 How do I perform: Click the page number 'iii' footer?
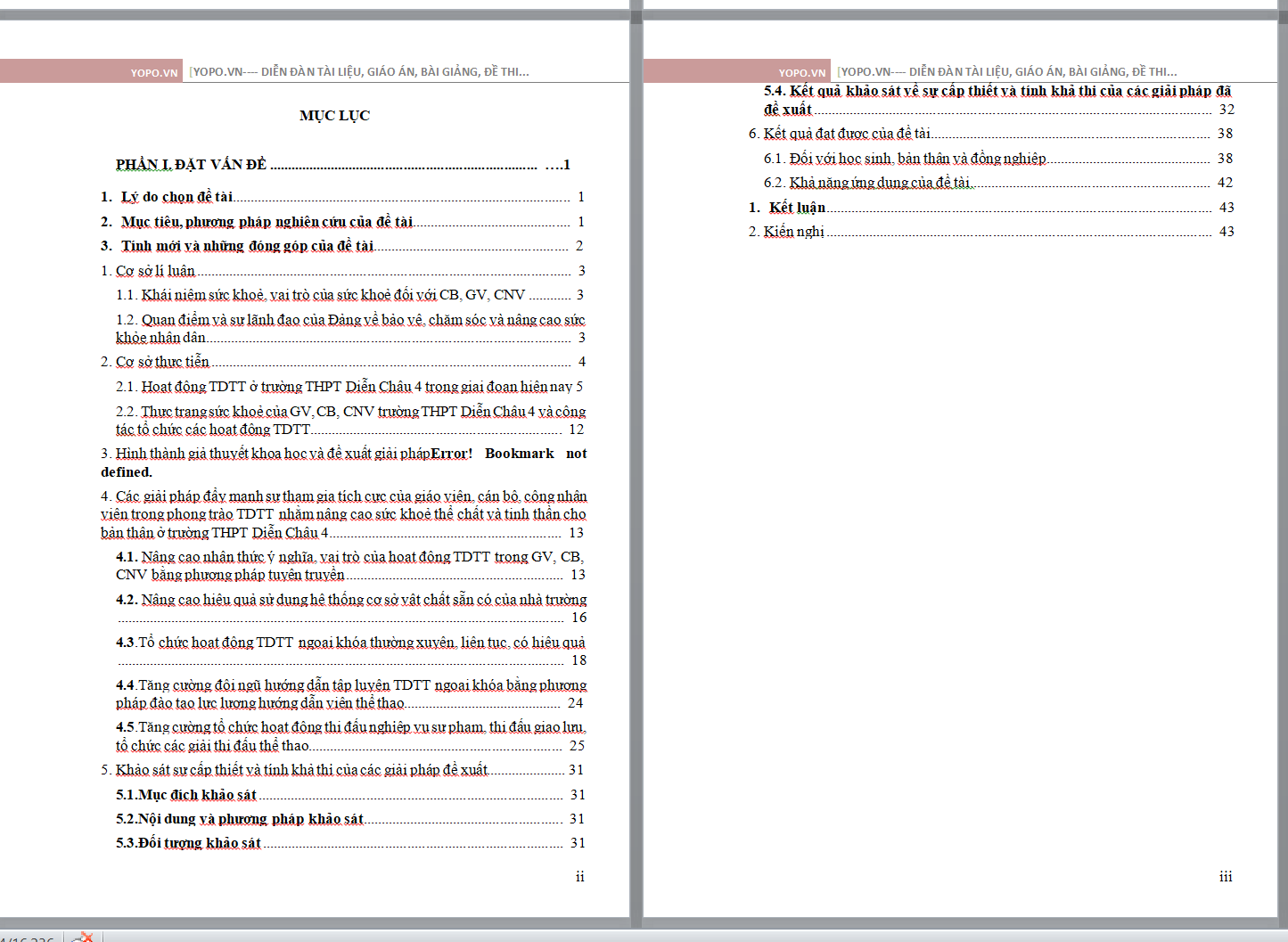1226,877
